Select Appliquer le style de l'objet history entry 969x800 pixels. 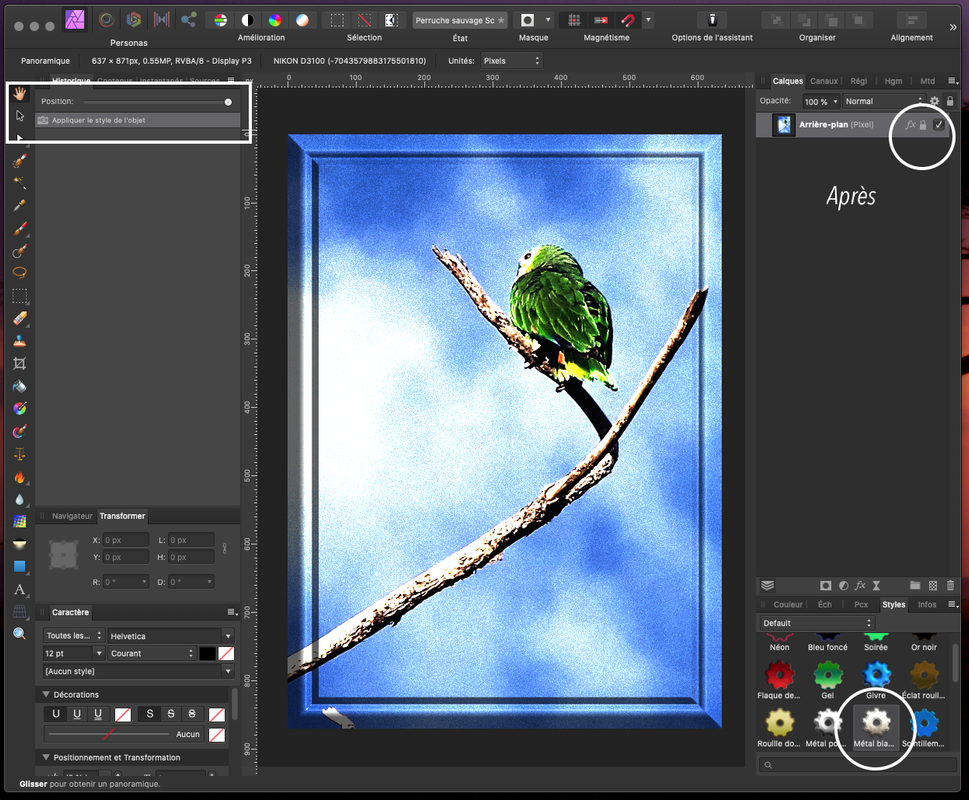click(x=137, y=120)
